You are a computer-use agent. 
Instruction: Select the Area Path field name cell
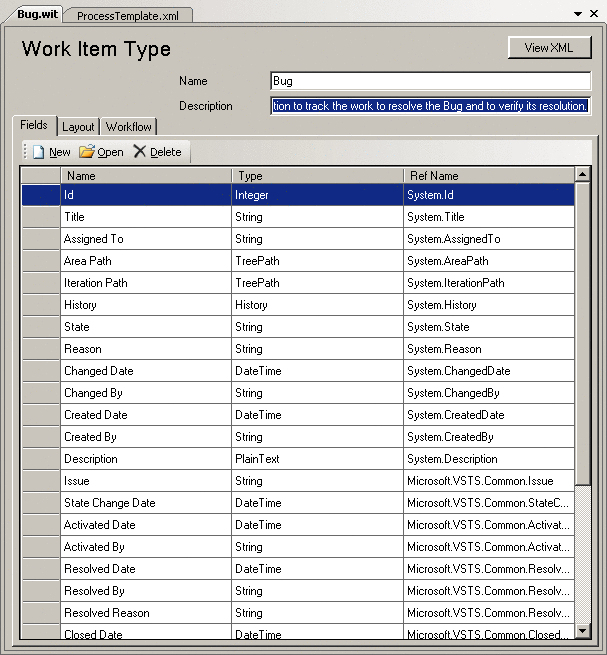(146, 261)
